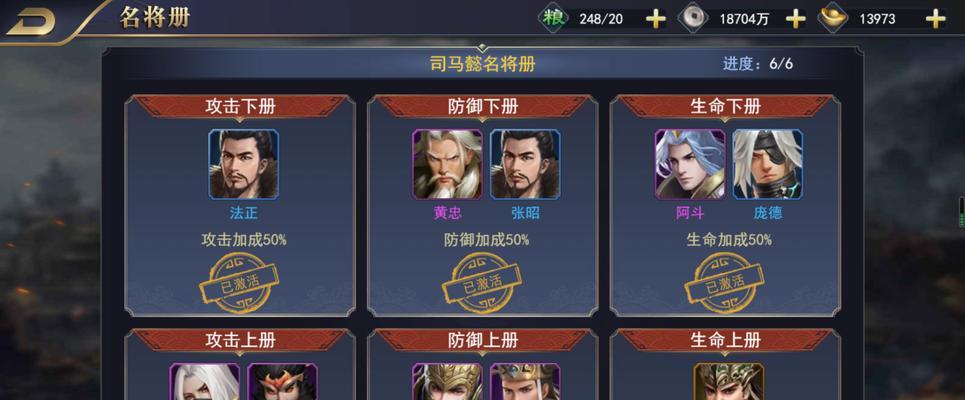Select 阿斗 portrait in 生命下册
The image size is (965, 400).
(x=690, y=164)
